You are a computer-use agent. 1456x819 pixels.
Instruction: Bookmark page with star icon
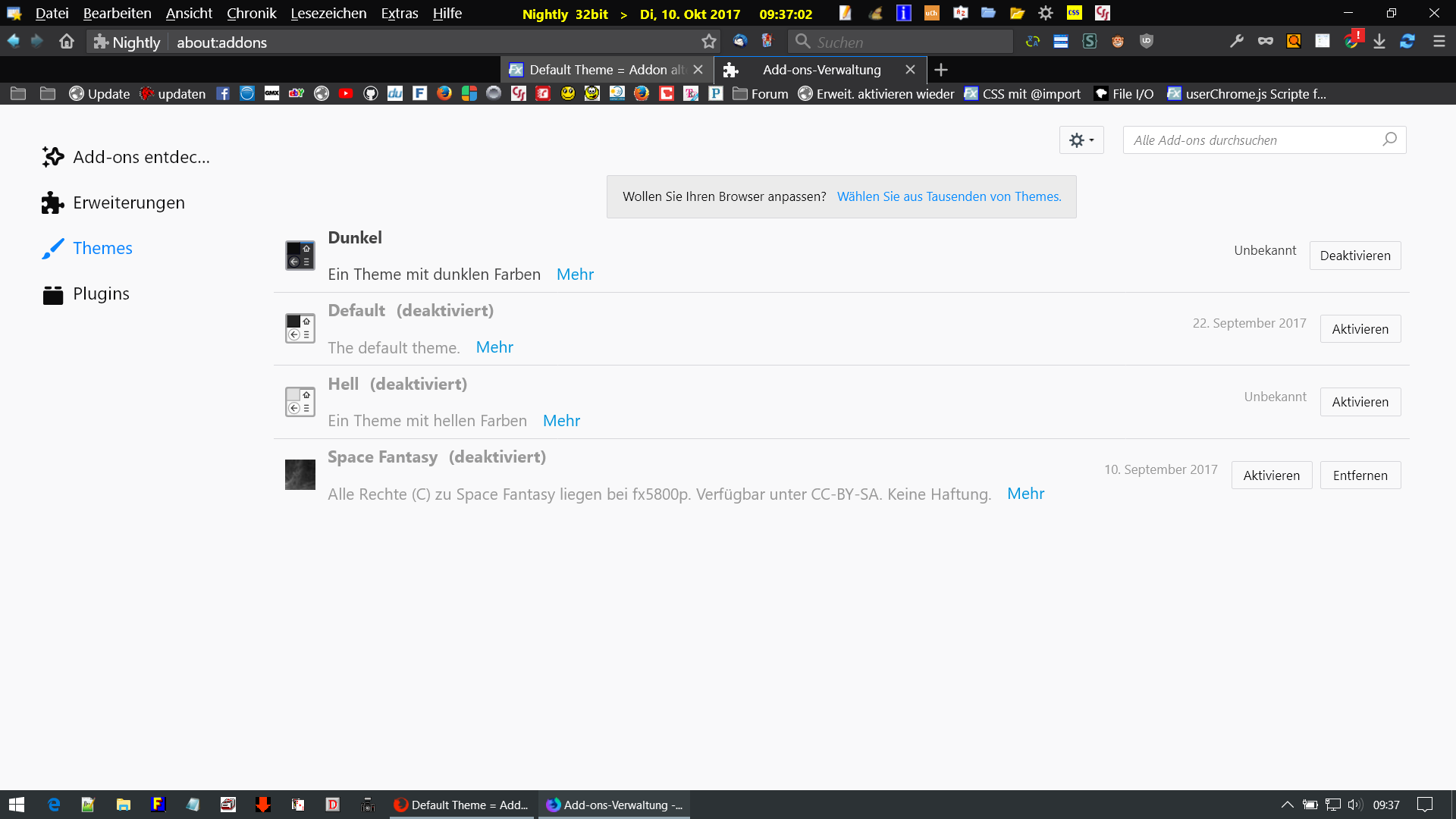point(709,42)
